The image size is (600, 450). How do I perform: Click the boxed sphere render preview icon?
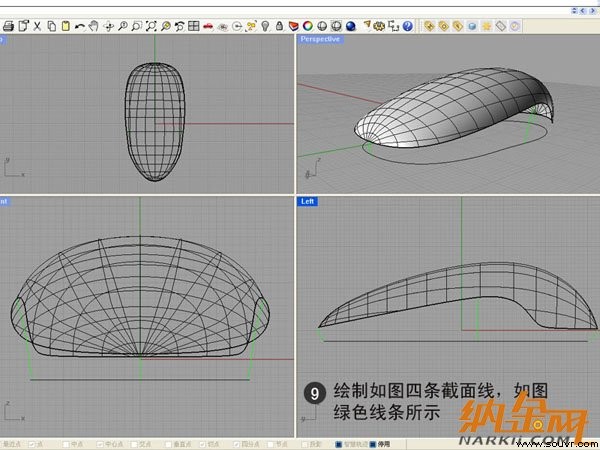(336, 26)
